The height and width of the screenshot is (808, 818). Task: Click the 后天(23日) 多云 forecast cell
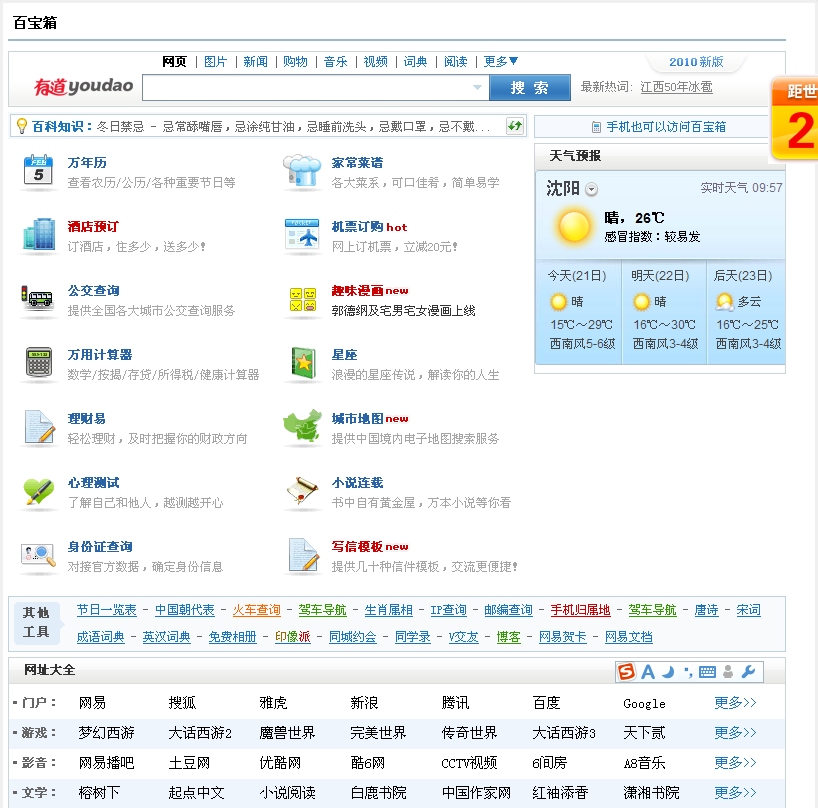747,311
